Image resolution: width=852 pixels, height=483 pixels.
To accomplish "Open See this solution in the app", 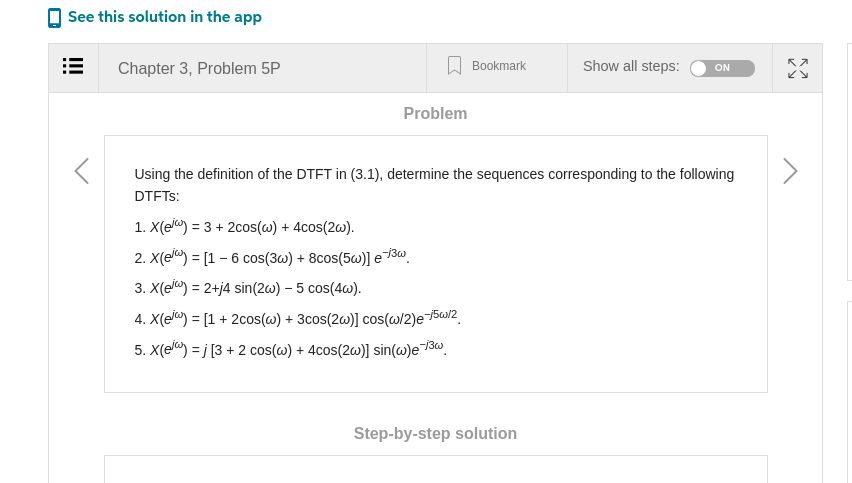I will 165,17.
